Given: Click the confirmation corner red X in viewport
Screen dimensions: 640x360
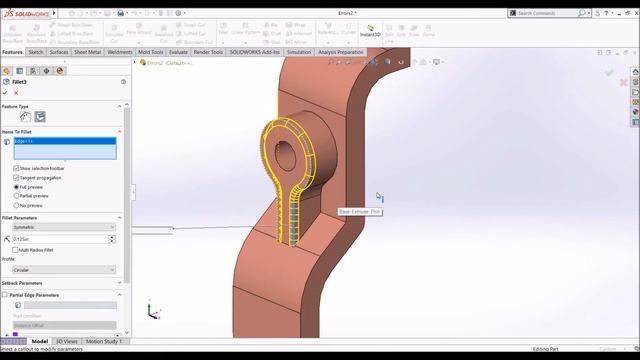Looking at the screenshot, I should tap(623, 83).
